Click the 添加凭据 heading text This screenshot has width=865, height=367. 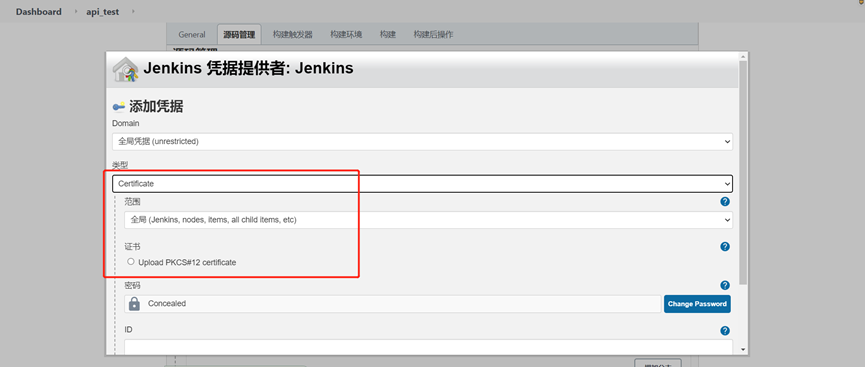[156, 107]
